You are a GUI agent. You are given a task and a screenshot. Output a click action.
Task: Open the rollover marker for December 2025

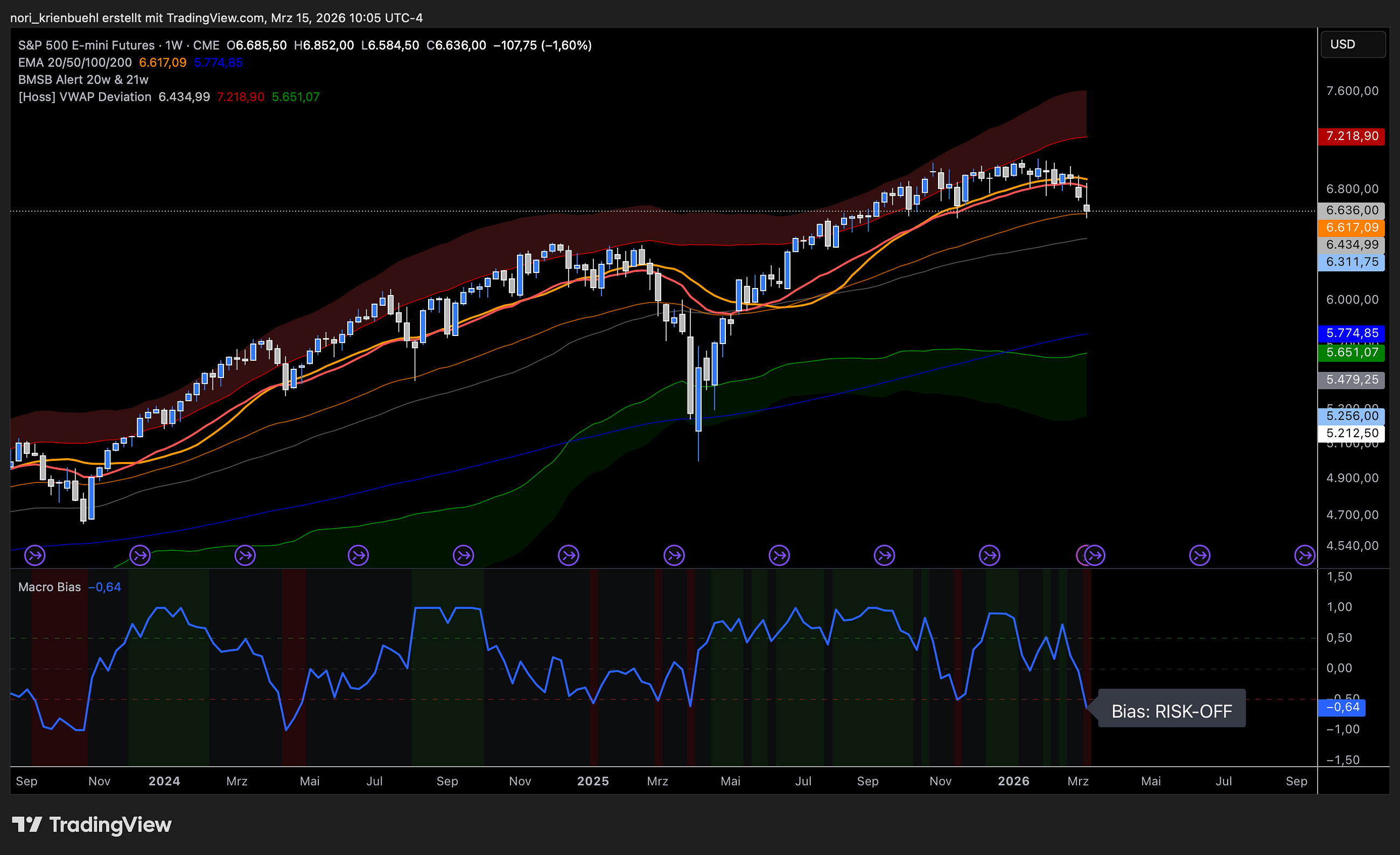click(x=989, y=555)
